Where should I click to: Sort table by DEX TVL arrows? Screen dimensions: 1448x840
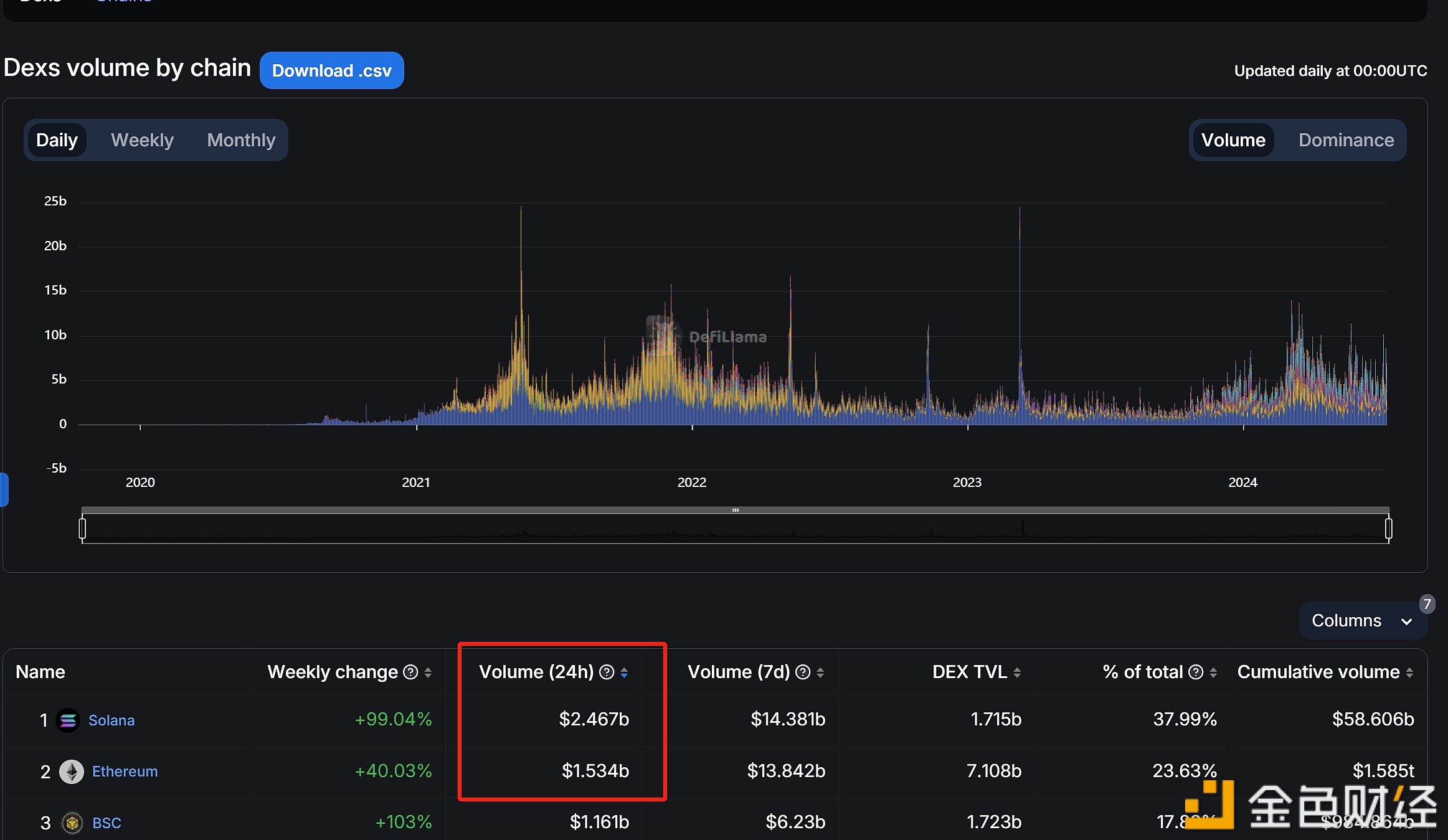click(x=1017, y=672)
